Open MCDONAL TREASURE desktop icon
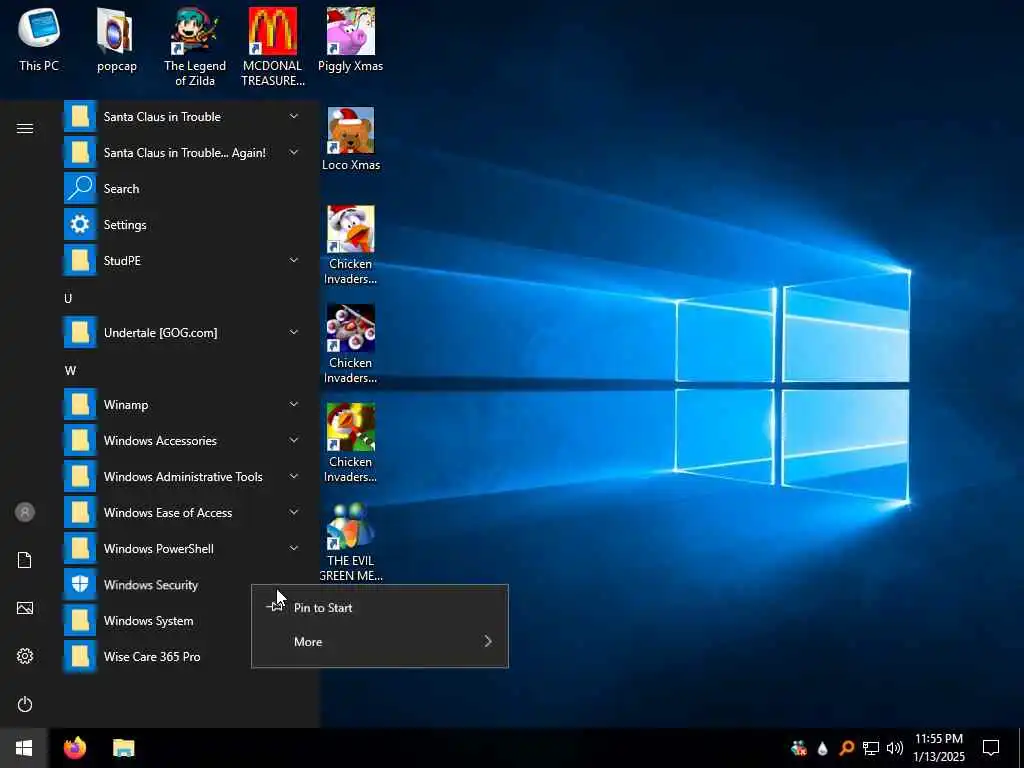 [272, 47]
